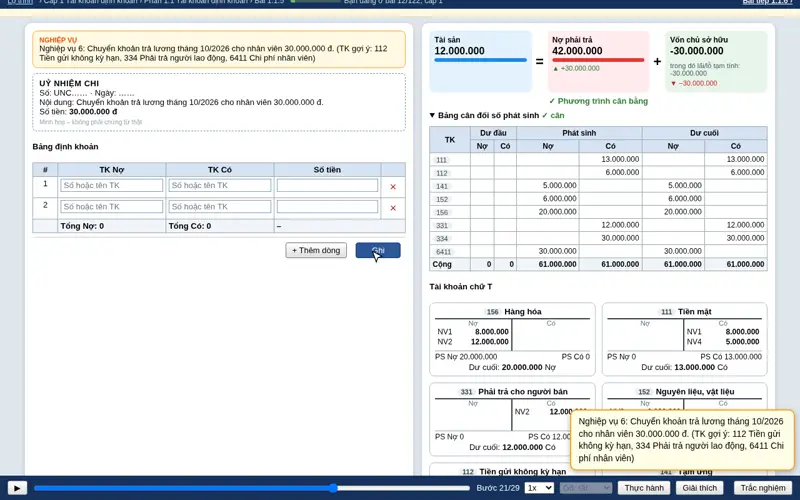Click the Tổng Có: 0 total cell
Image resolution: width=800 pixels, height=500 pixels.
click(220, 226)
